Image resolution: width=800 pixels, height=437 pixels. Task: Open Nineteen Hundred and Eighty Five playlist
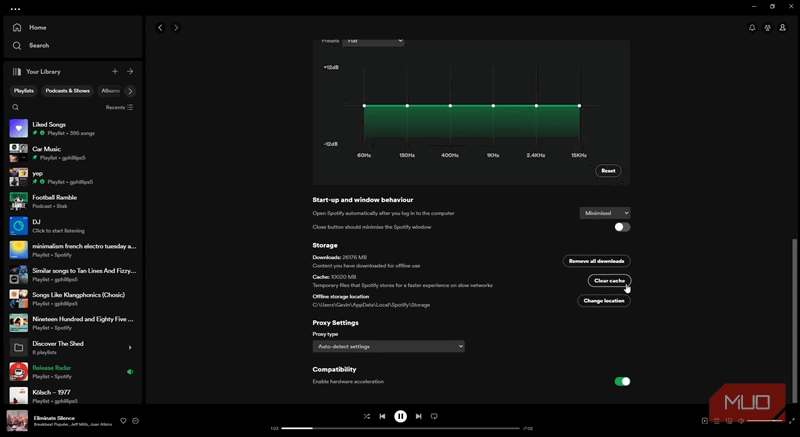click(x=73, y=323)
